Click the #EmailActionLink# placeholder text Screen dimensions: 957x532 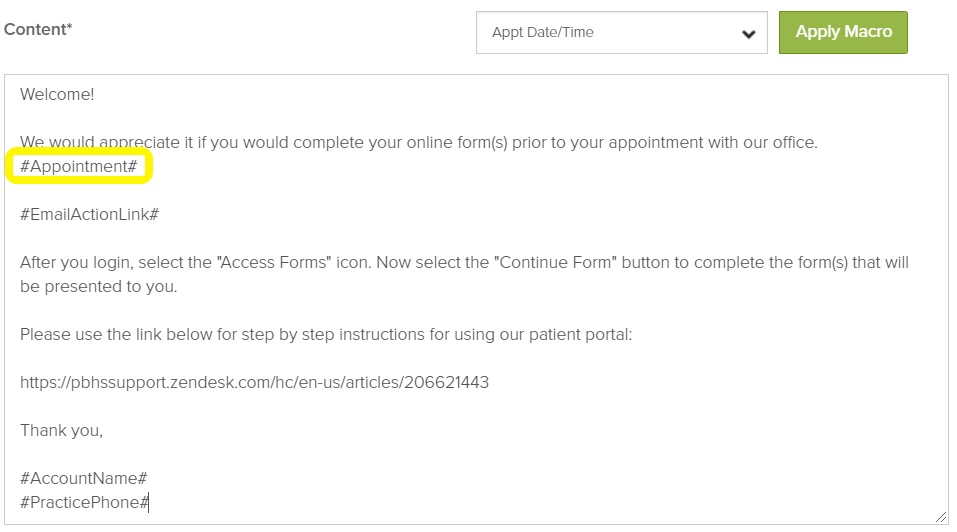click(x=90, y=214)
